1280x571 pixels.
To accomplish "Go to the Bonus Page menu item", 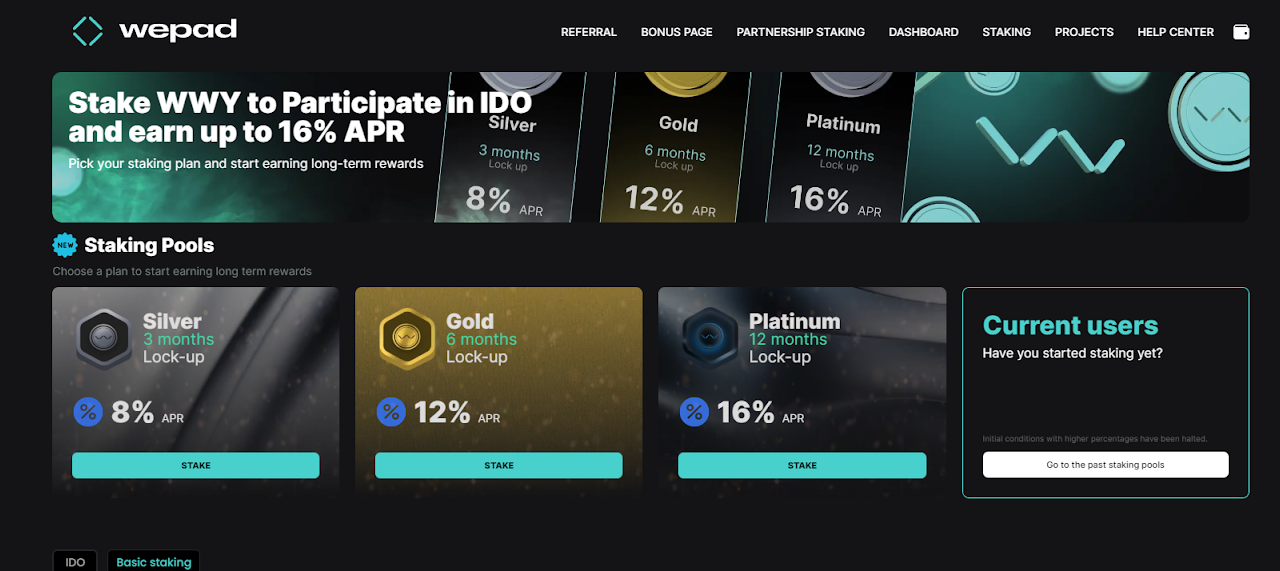I will click(x=677, y=32).
